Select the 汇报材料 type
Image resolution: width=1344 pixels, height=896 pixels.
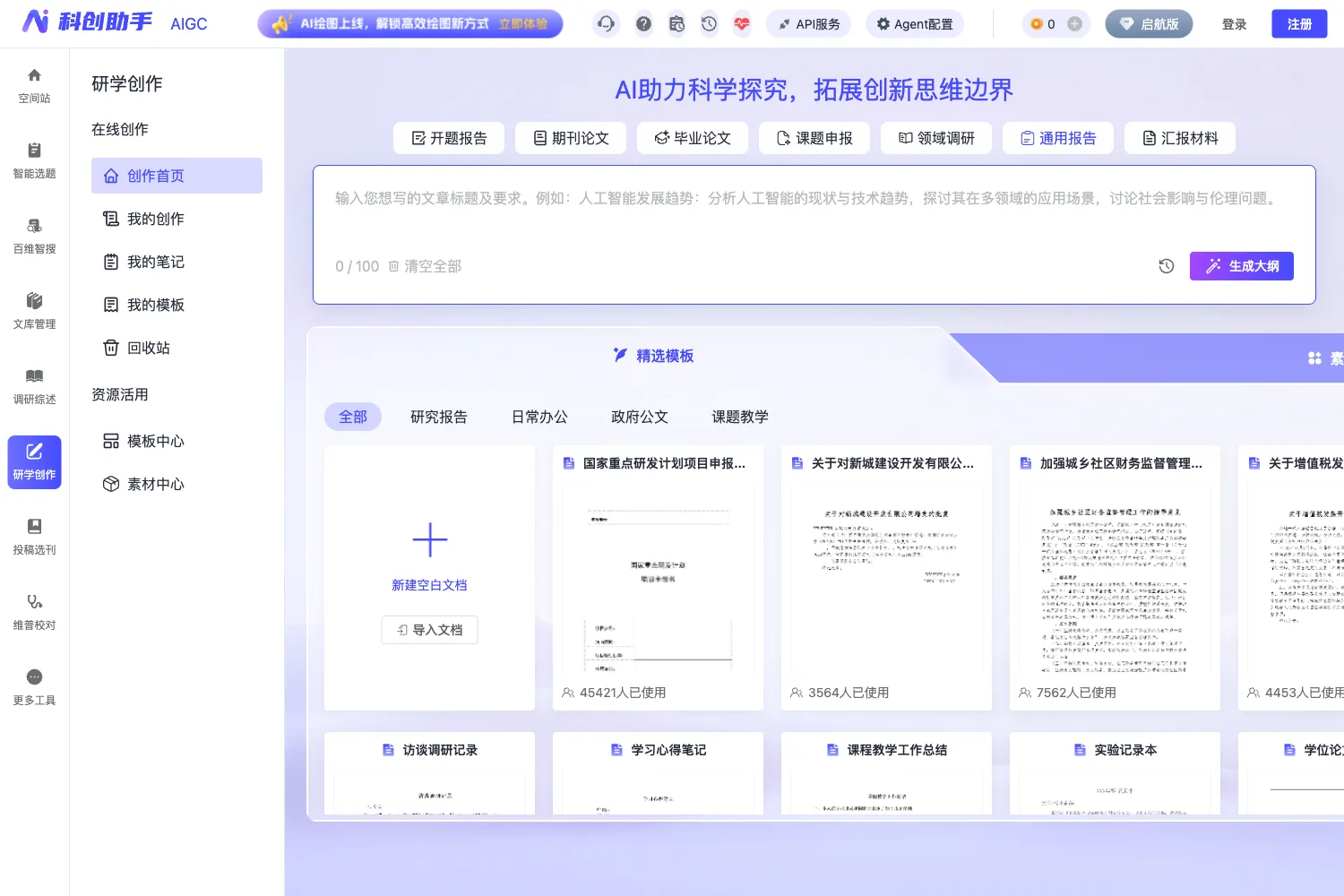[1180, 138]
